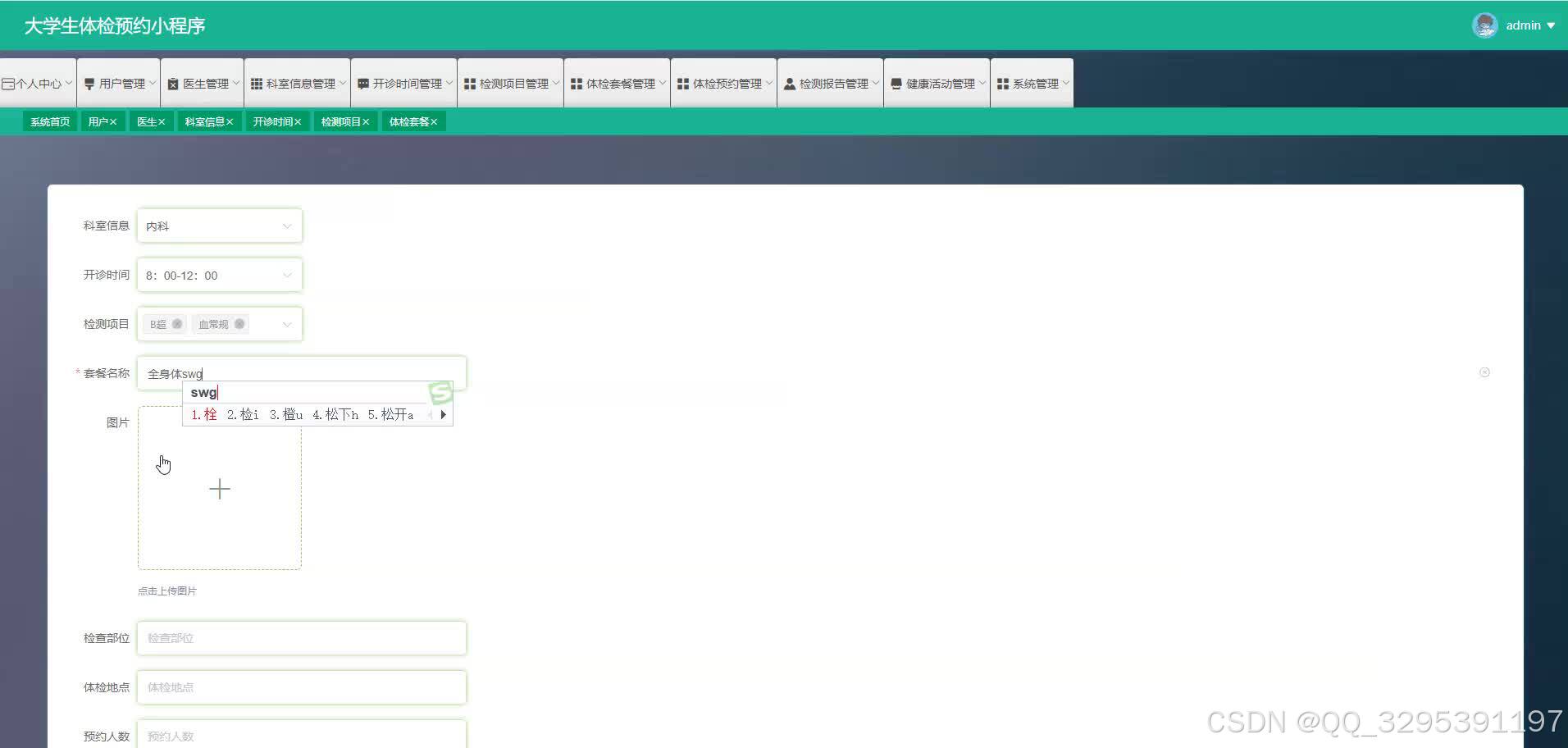The image size is (1568, 748).
Task: Click the 科室信息管理 grid icon
Action: [x=257, y=84]
